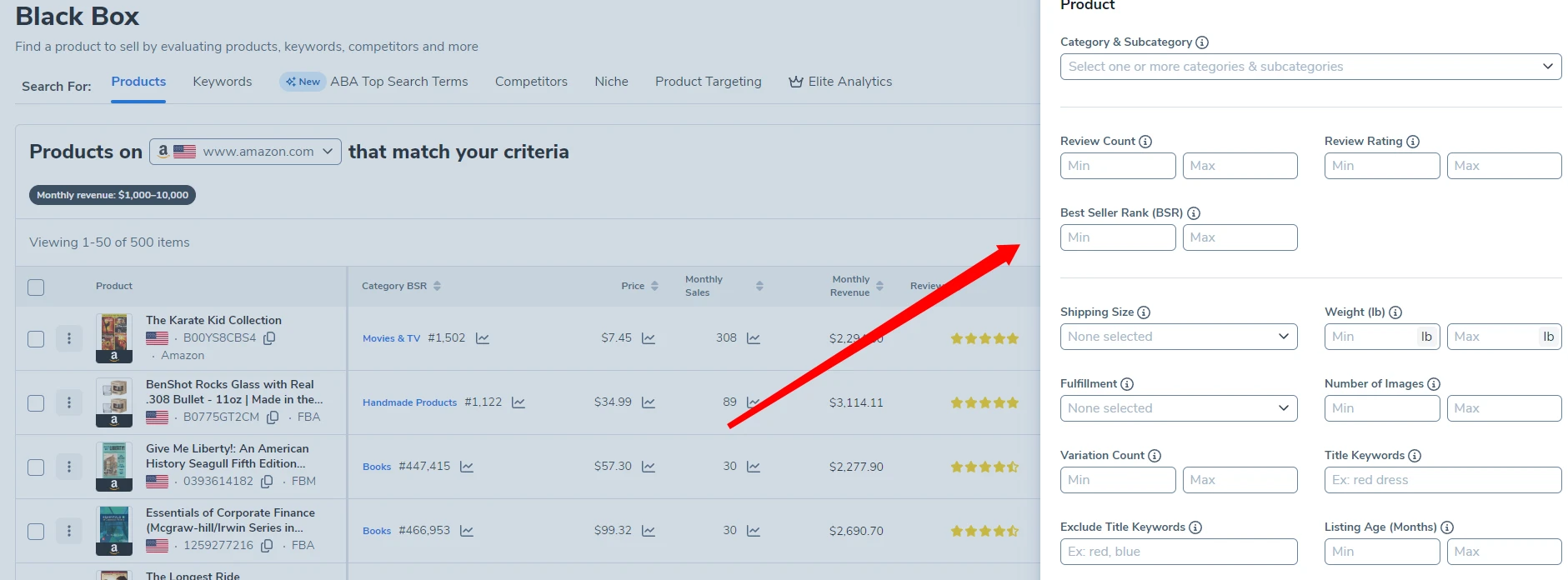Click the Title Keywords input field
This screenshot has width=1568, height=580.
[1442, 480]
